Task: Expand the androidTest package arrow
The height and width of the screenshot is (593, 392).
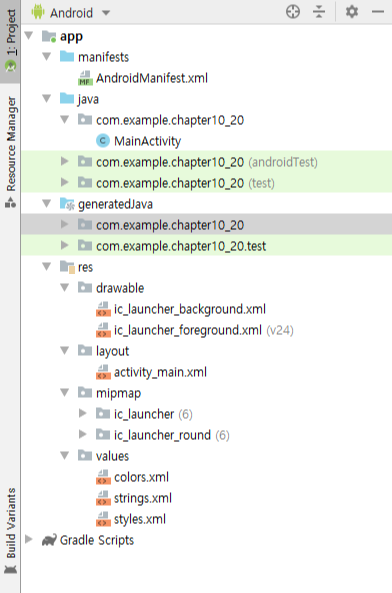Action: coord(65,162)
